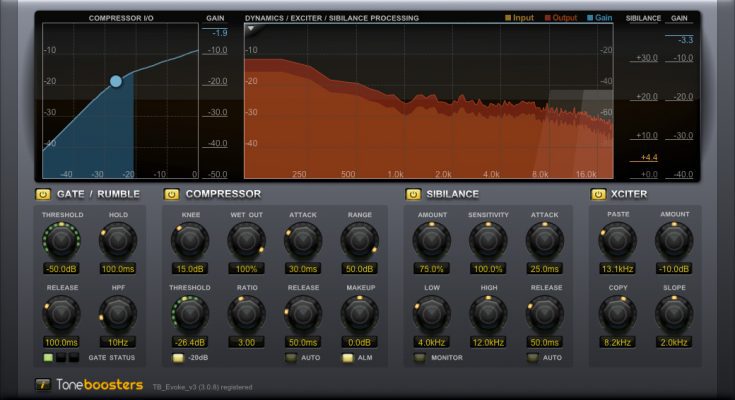This screenshot has width=735, height=400.
Task: Click the Knee 15.0dB value field
Action: pyautogui.click(x=189, y=269)
